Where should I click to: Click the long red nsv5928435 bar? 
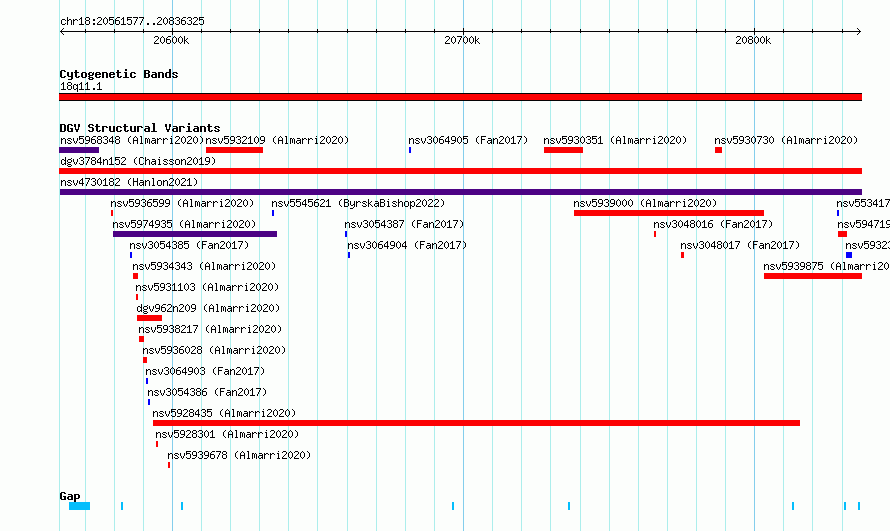click(x=476, y=423)
